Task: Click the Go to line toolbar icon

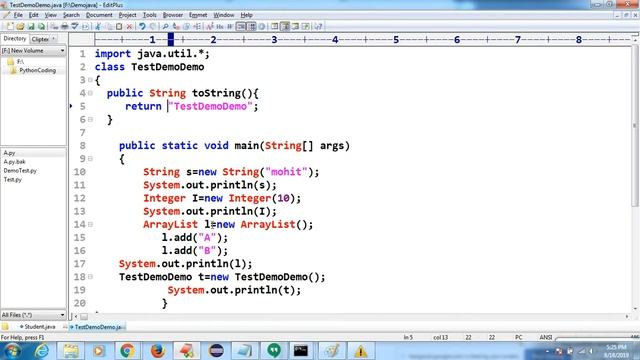Action: coord(197,27)
